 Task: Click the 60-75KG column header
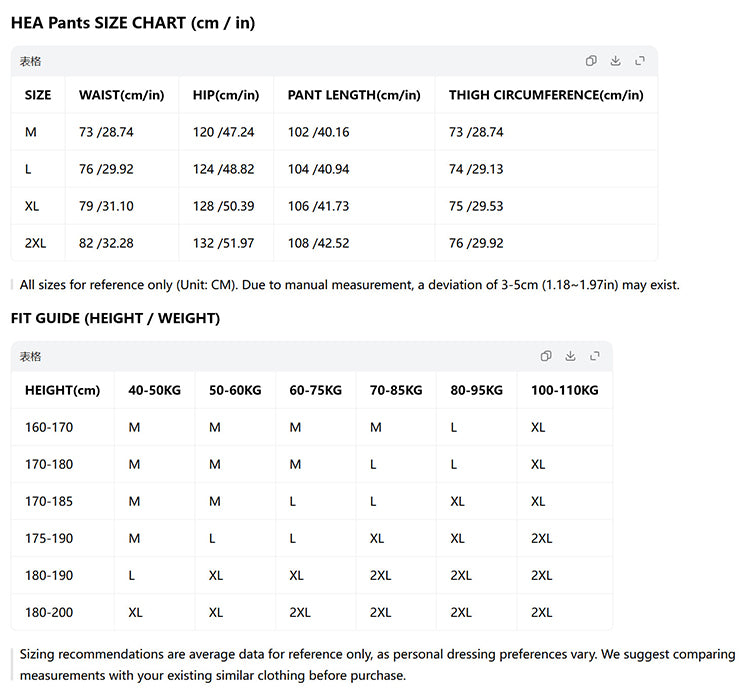(316, 390)
